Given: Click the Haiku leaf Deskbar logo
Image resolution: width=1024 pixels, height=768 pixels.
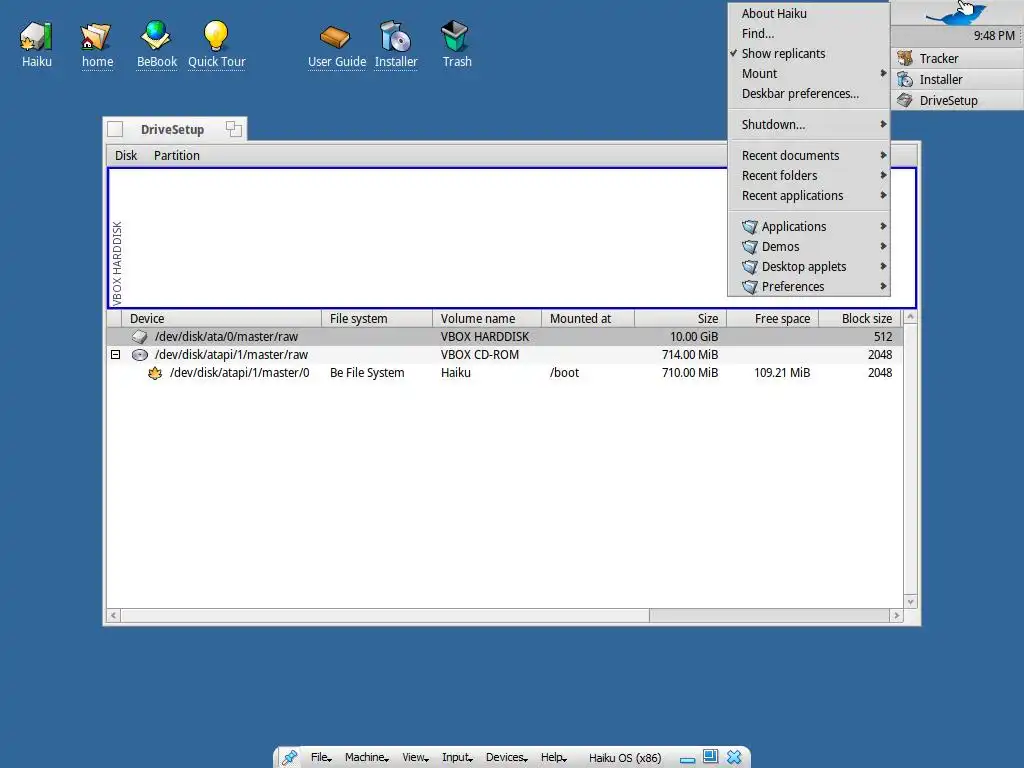Looking at the screenshot, I should 957,12.
